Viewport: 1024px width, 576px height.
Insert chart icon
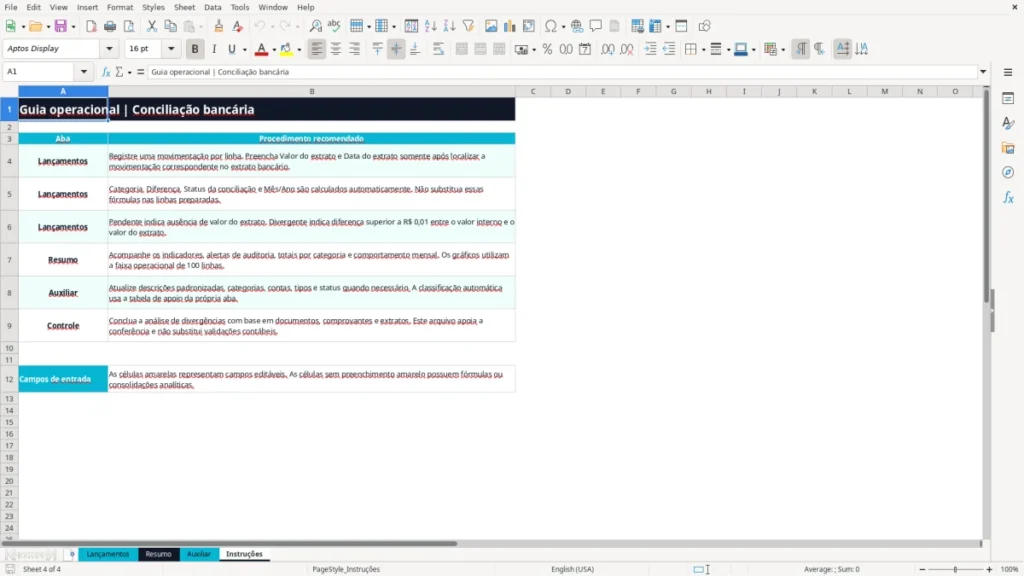point(509,26)
